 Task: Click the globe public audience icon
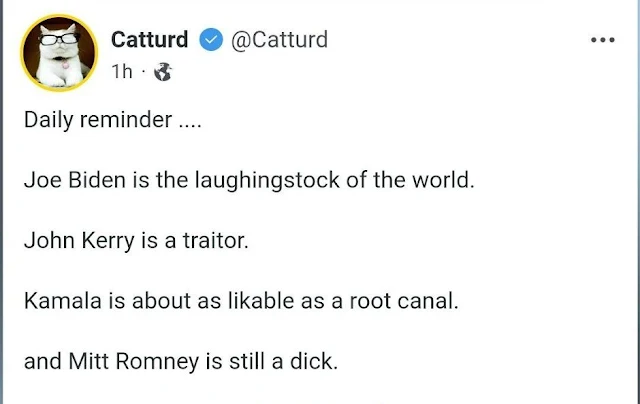click(164, 73)
